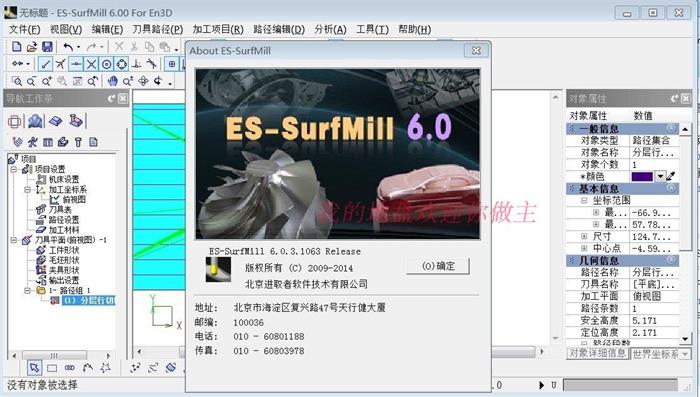This screenshot has height=397, width=700.
Task: Click the zoom out magnifier icon
Action: coord(31,81)
